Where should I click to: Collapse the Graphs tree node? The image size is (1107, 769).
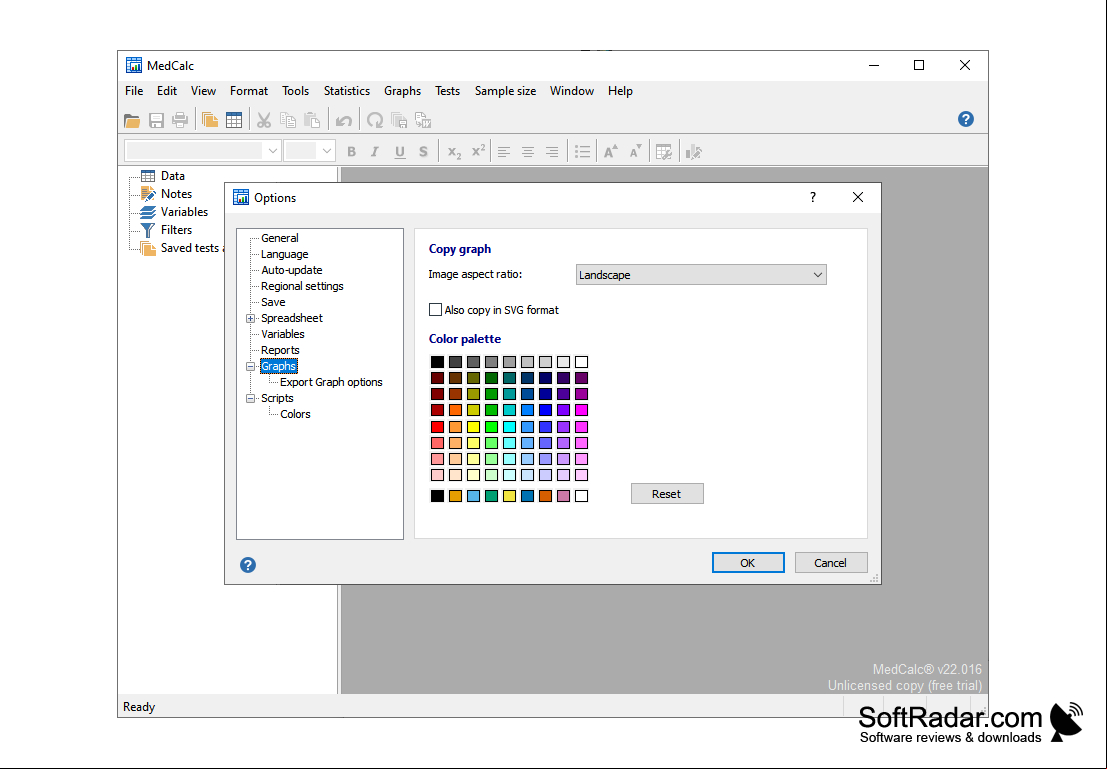click(x=250, y=366)
